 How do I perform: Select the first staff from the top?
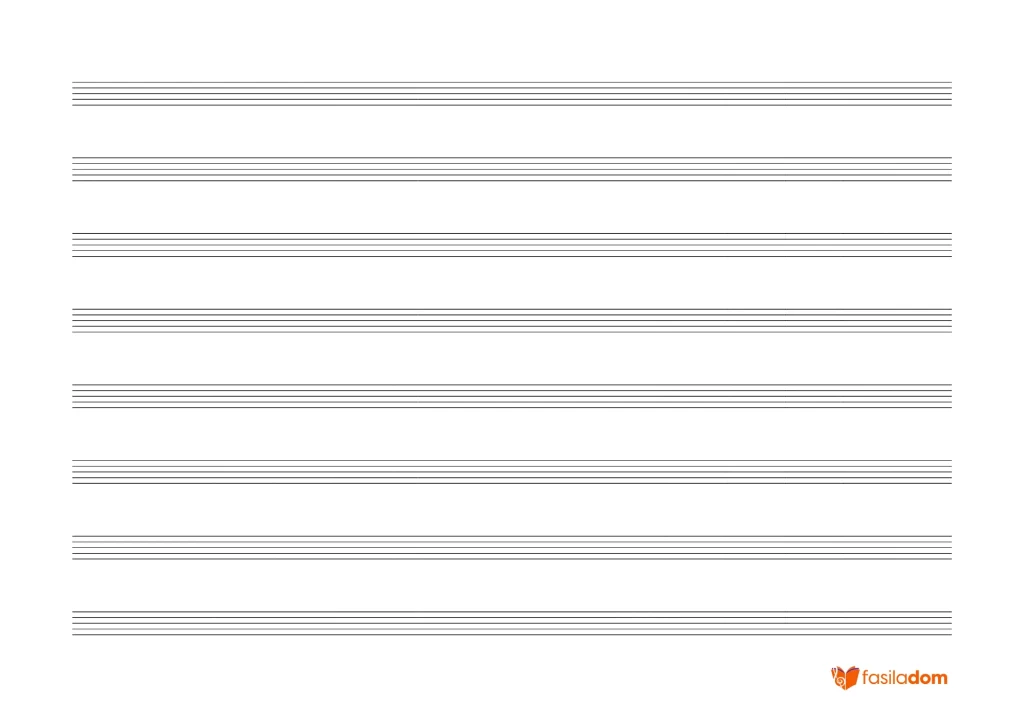click(x=512, y=94)
